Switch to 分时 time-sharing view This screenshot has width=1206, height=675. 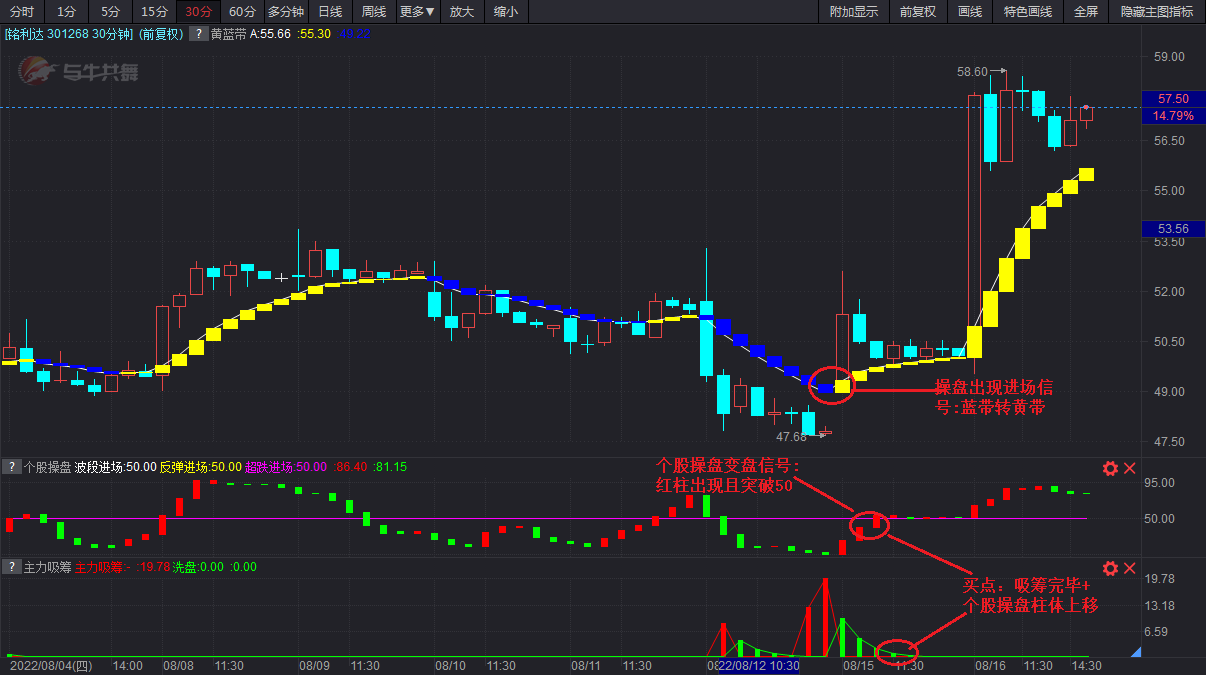(x=21, y=12)
